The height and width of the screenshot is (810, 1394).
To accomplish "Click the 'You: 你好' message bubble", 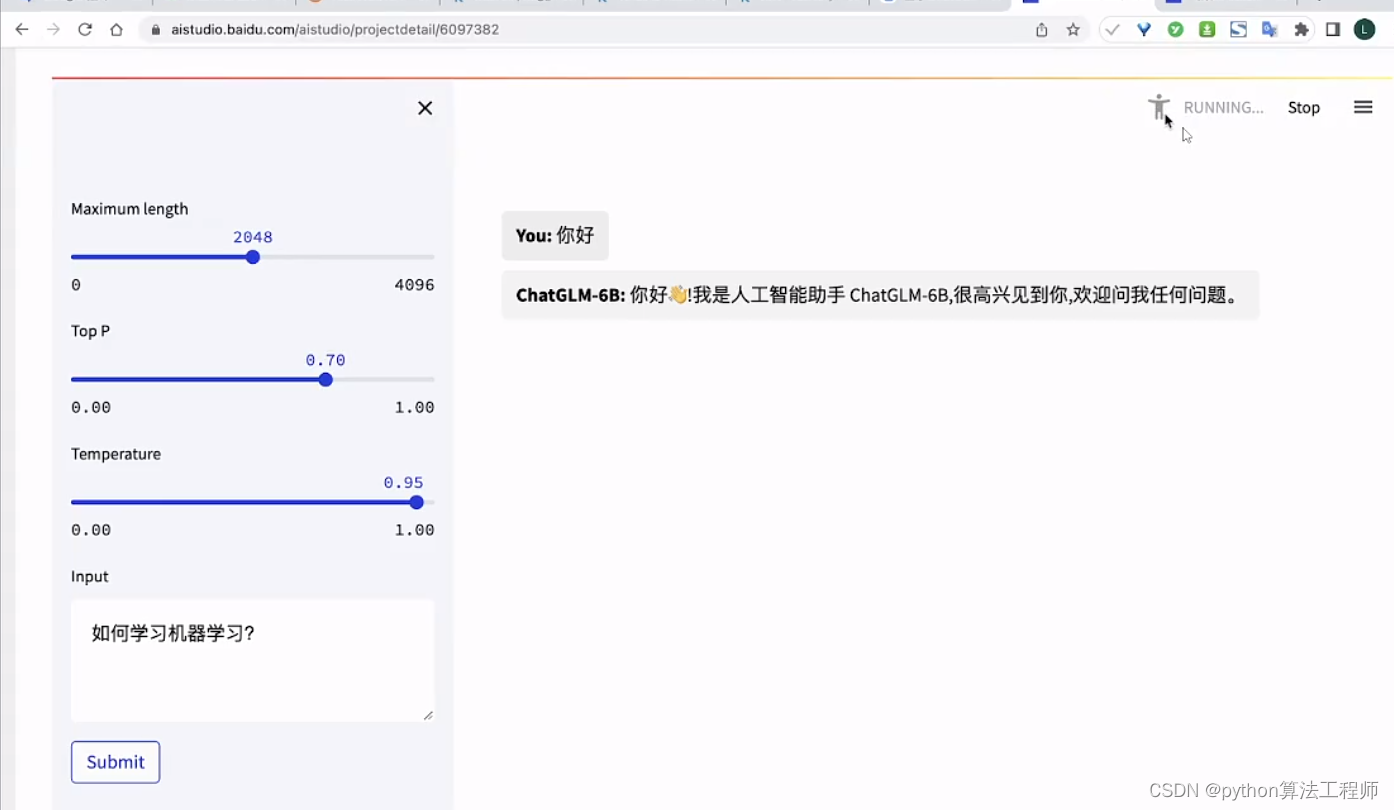I will 555,236.
